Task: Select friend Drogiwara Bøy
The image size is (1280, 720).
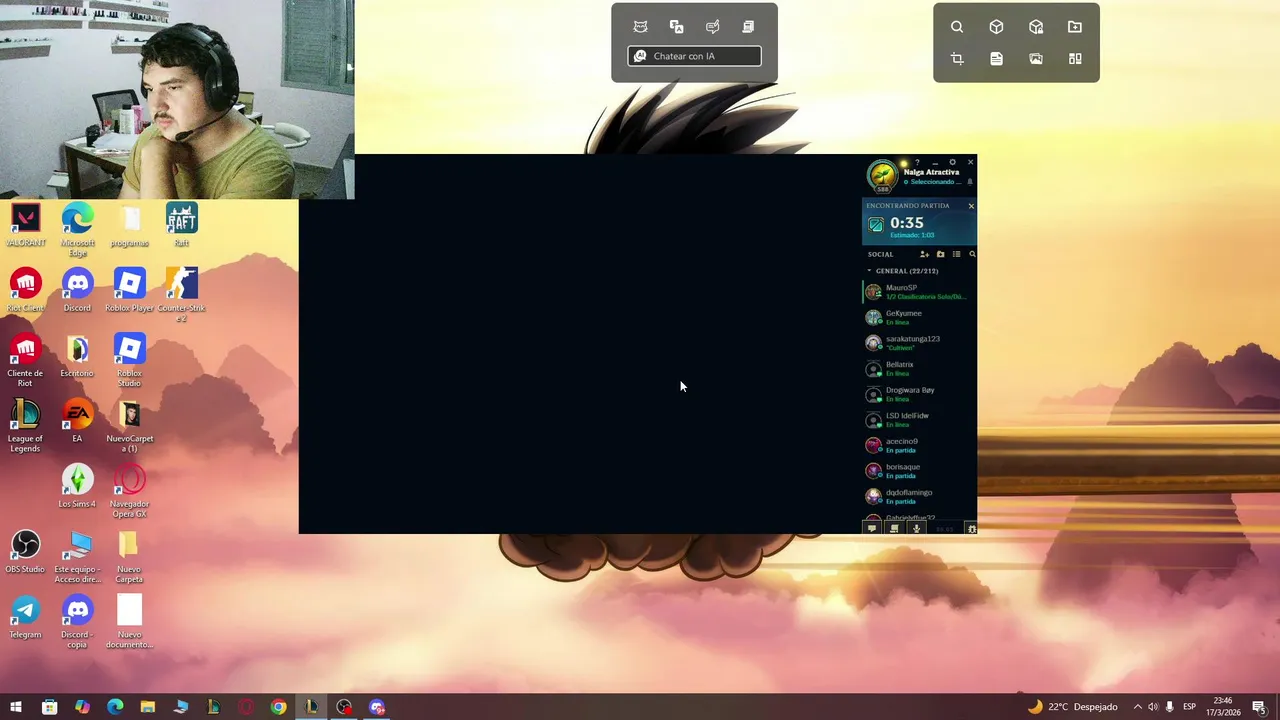Action: coord(919,394)
